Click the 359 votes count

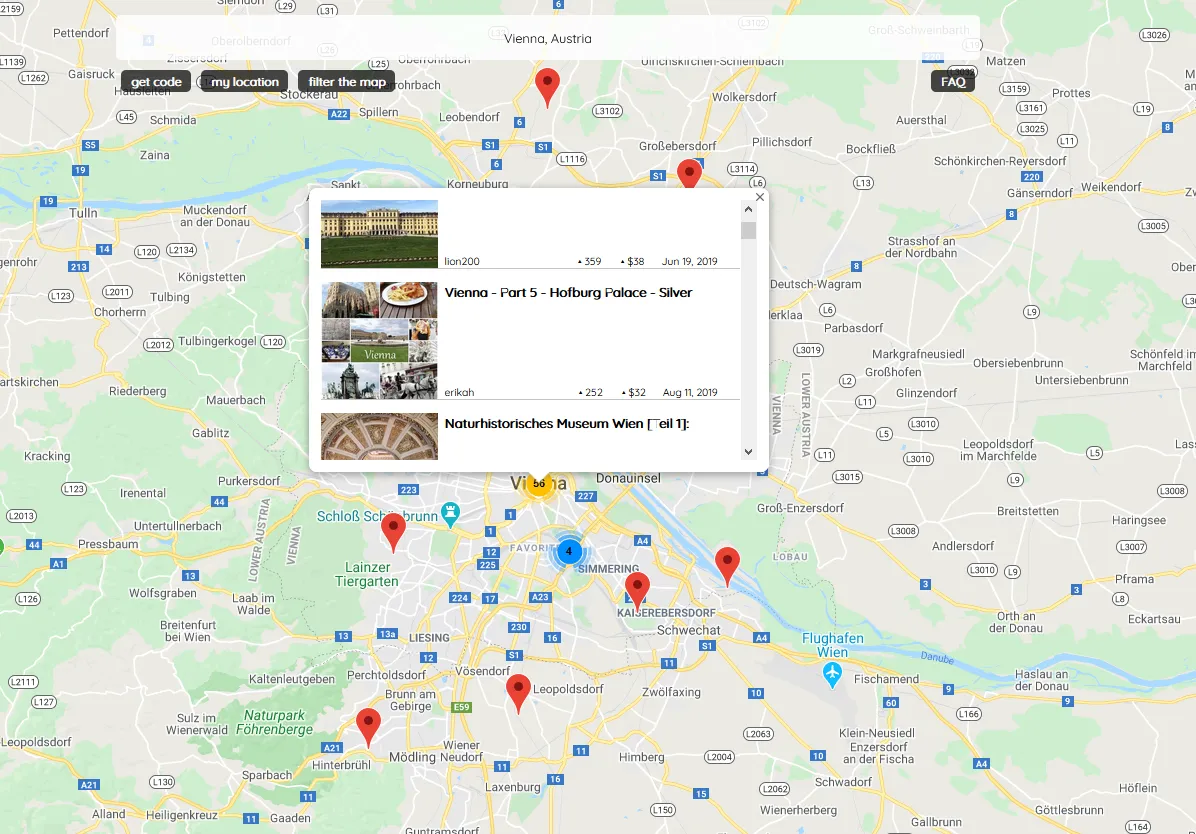[x=590, y=262]
